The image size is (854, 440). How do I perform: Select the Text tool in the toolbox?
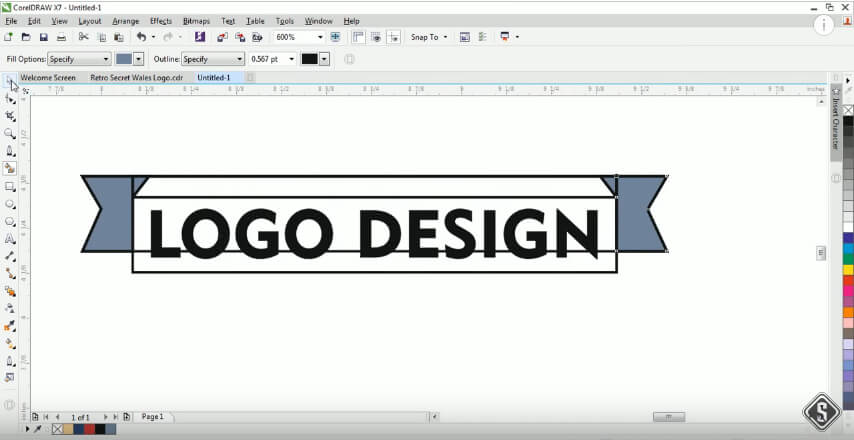(10, 239)
